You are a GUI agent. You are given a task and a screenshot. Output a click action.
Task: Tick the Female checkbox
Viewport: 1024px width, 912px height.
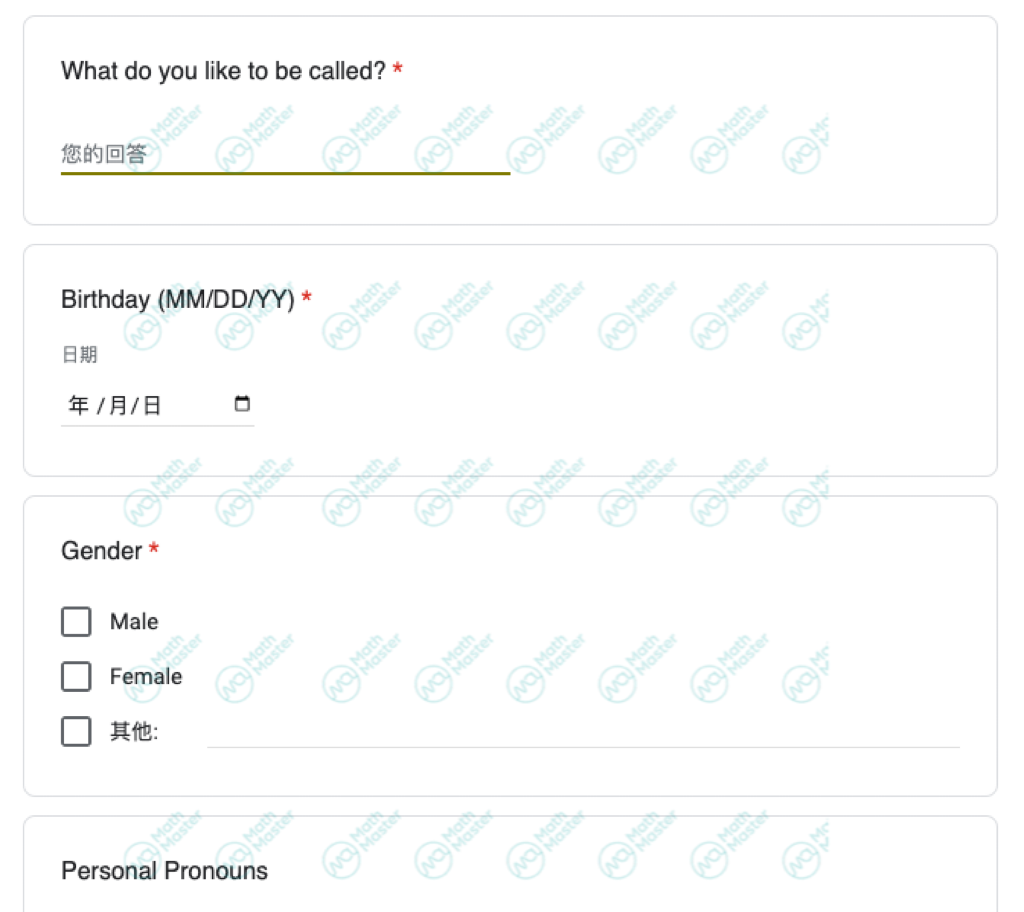tap(76, 677)
